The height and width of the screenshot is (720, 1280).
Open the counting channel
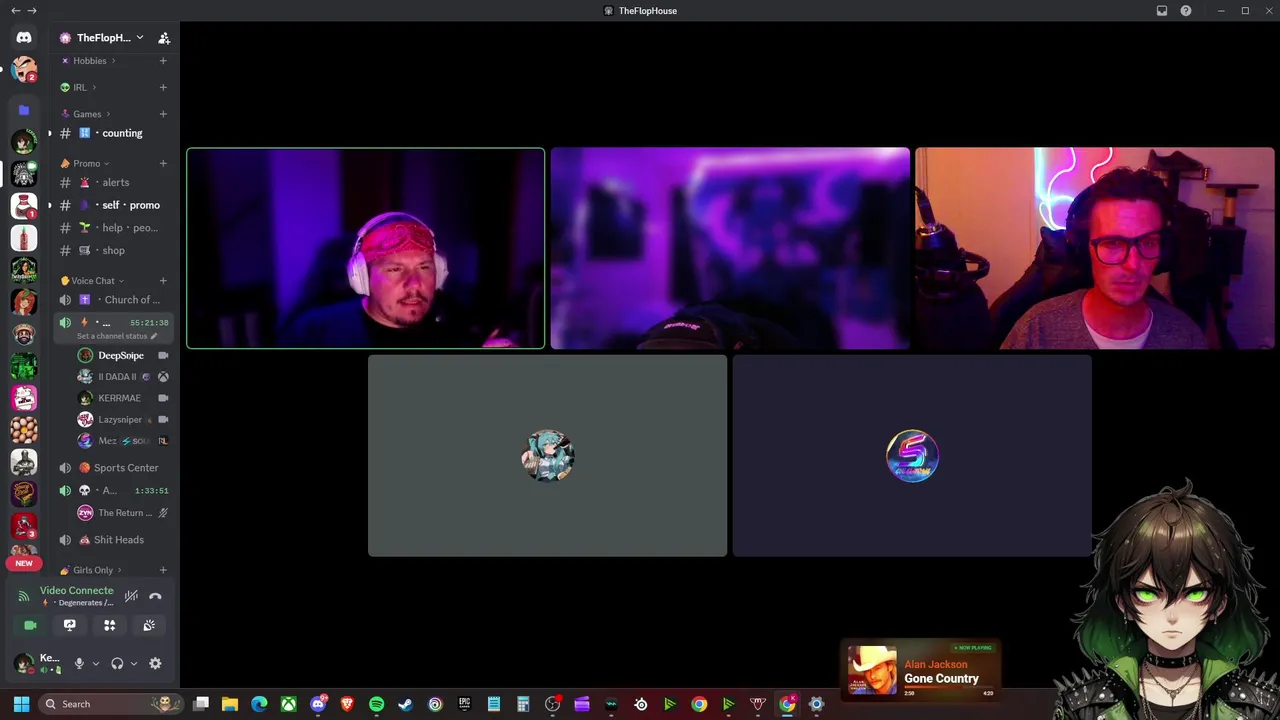(113, 133)
